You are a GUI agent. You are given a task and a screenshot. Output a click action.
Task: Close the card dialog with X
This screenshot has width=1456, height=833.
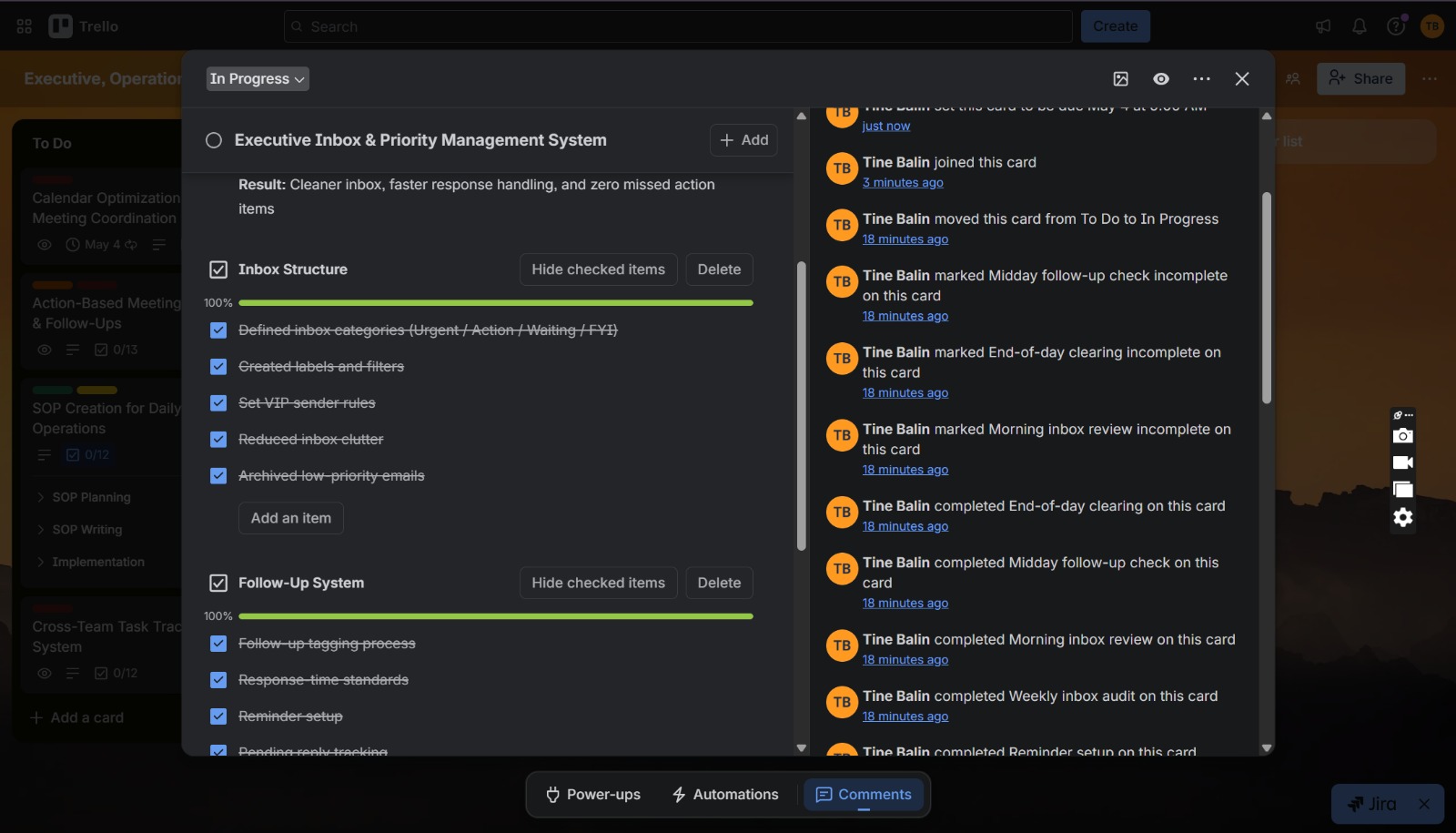1242,79
